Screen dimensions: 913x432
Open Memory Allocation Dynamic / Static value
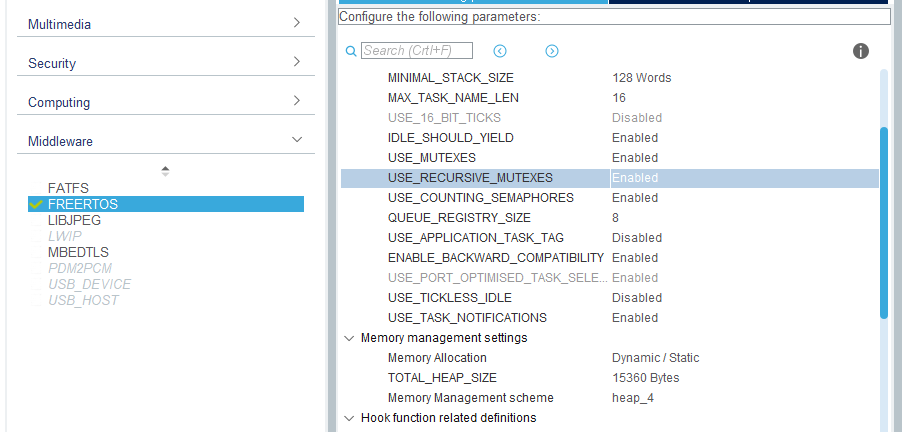tap(655, 358)
